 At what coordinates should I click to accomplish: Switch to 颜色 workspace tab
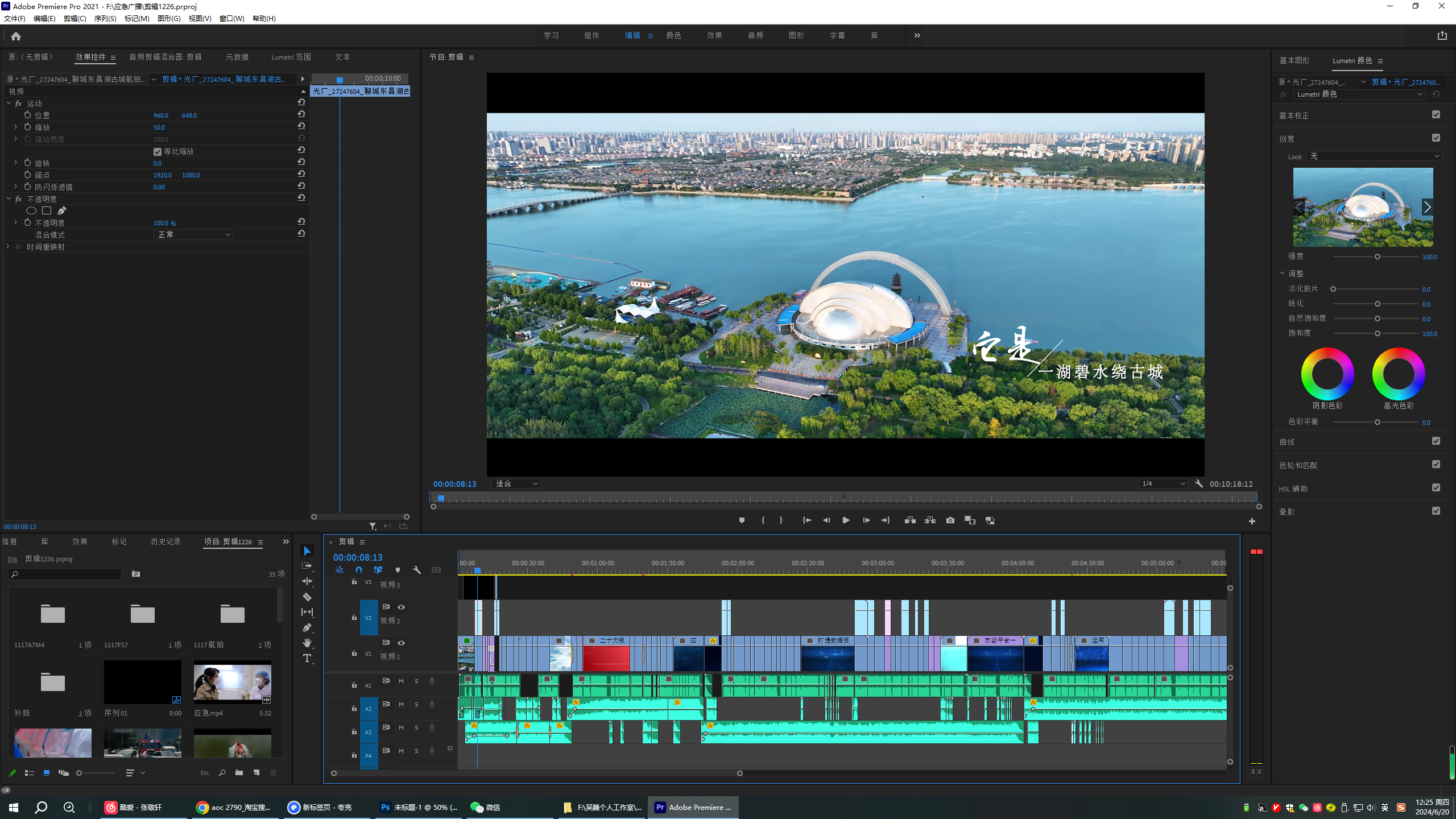(x=673, y=35)
